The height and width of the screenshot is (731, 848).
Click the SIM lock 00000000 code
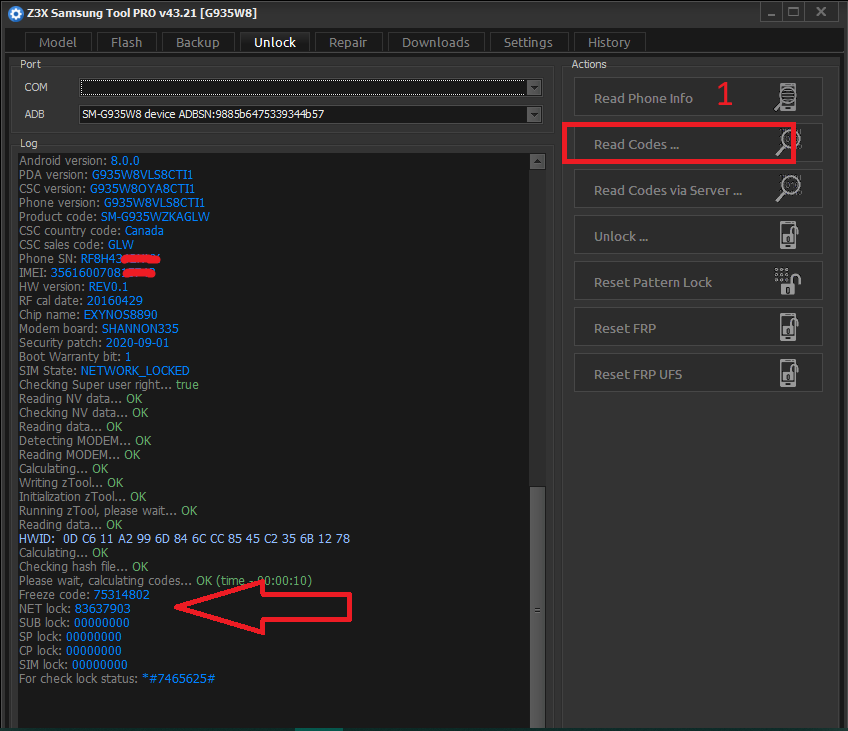[100, 665]
